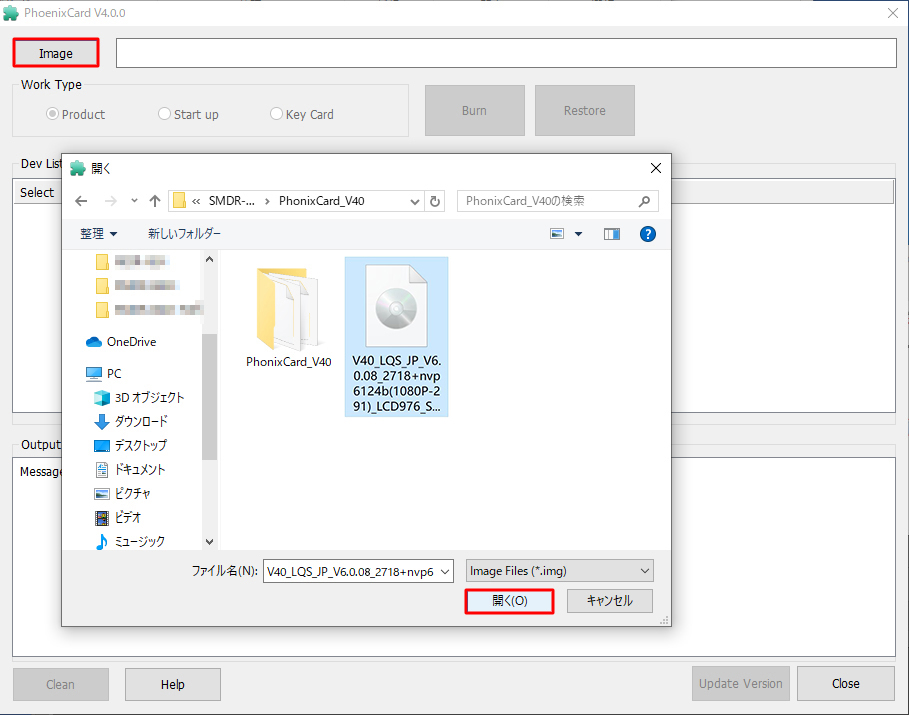909x715 pixels.
Task: Open the 整理 menu
Action: click(x=98, y=234)
